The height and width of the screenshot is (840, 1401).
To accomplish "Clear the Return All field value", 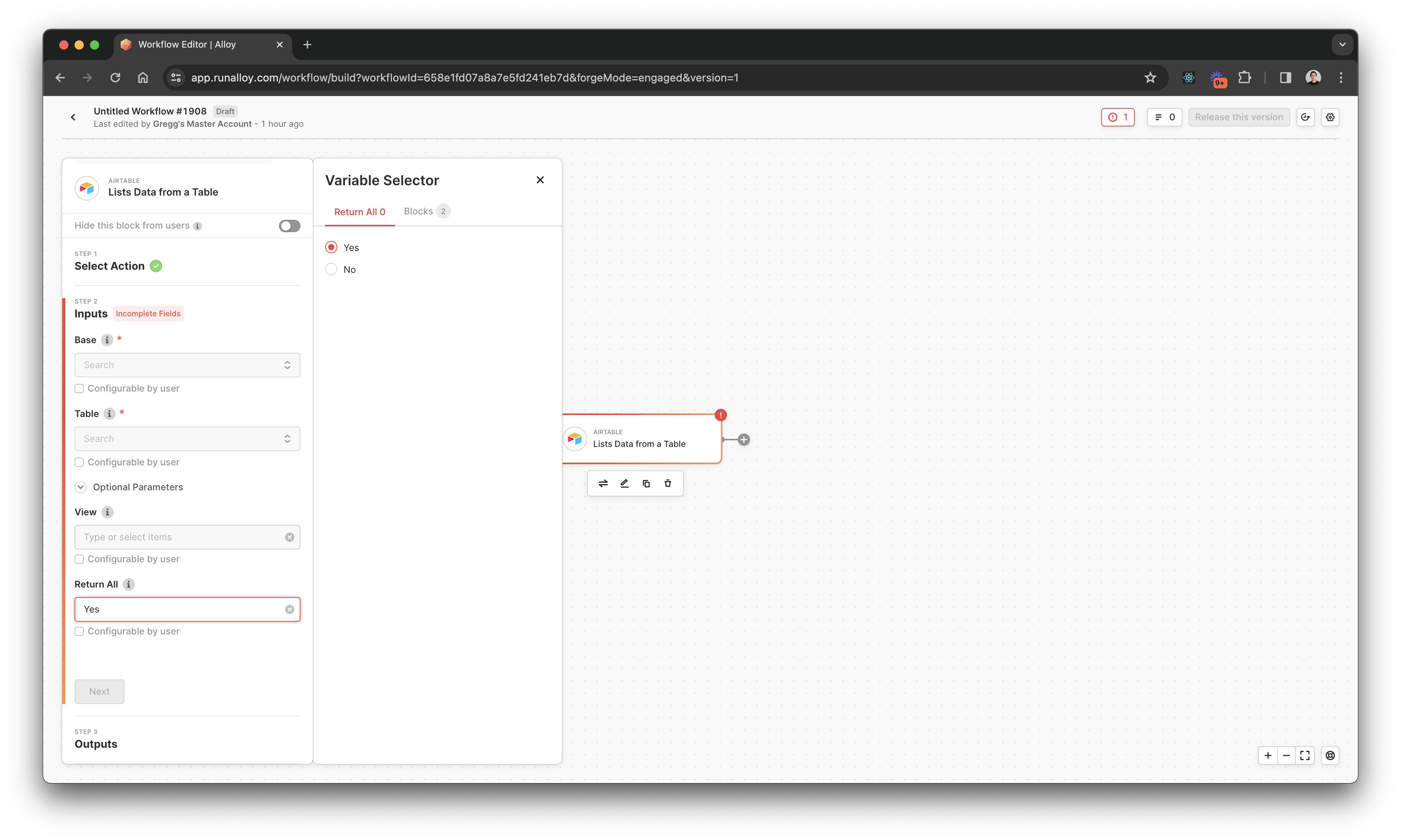I will (x=289, y=609).
